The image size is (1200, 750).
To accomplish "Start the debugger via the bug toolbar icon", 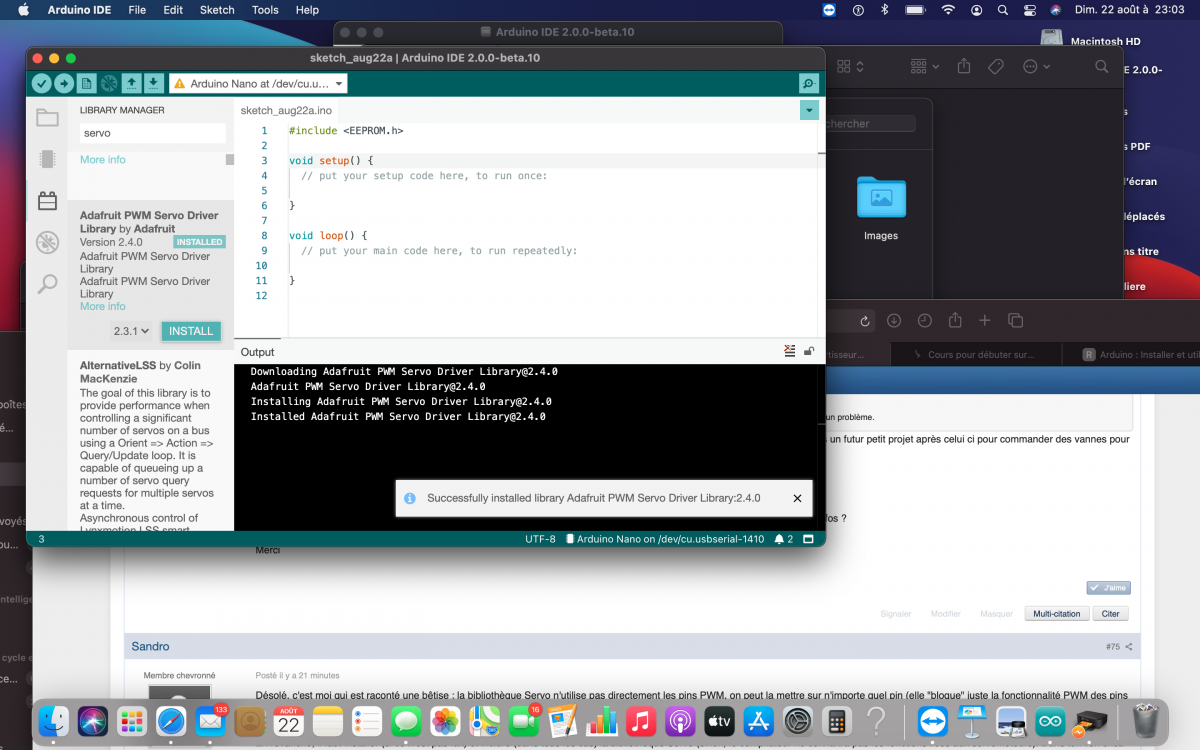I will click(x=109, y=84).
